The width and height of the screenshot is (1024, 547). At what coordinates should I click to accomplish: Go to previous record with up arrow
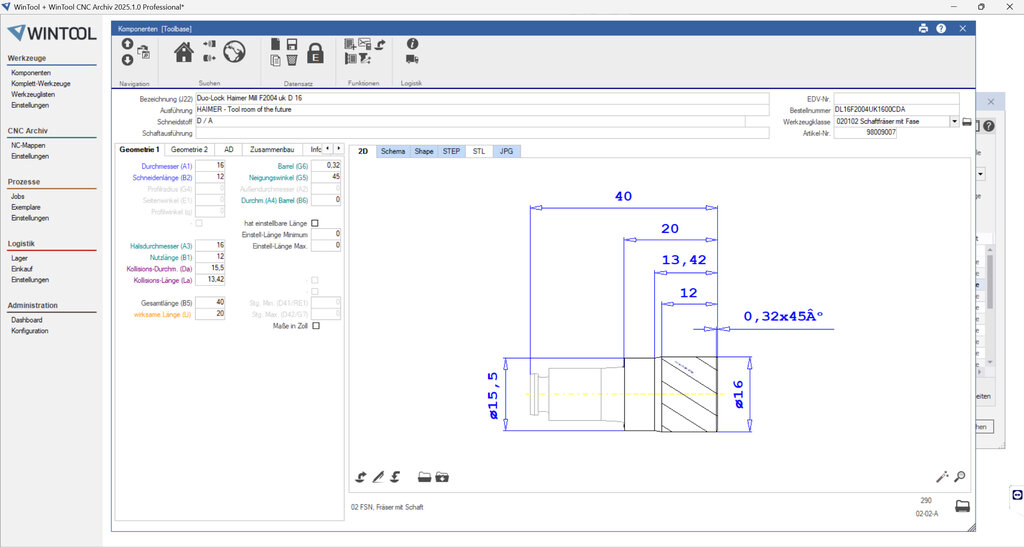click(x=127, y=44)
